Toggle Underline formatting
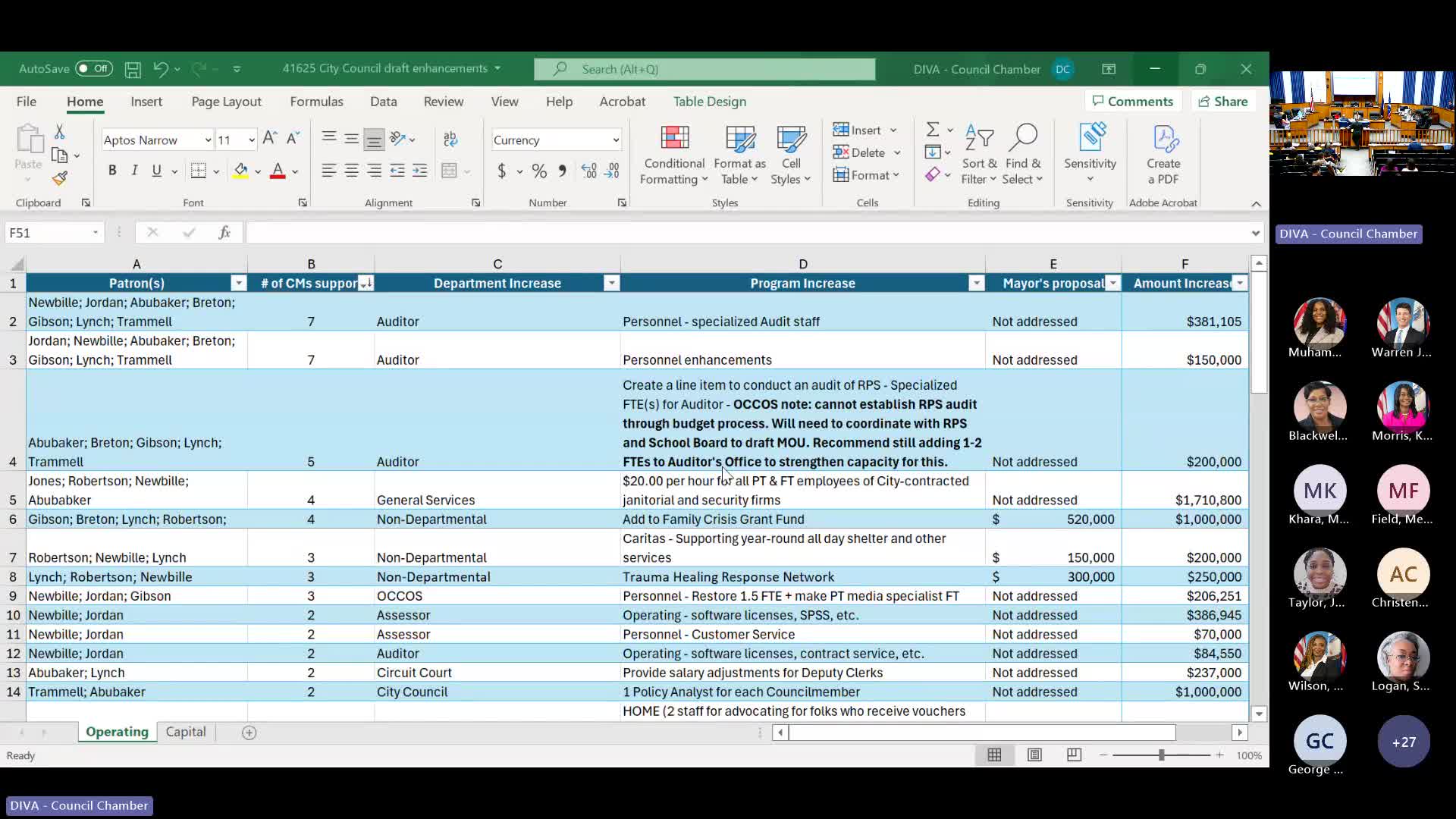This screenshot has width=1456, height=819. point(156,171)
